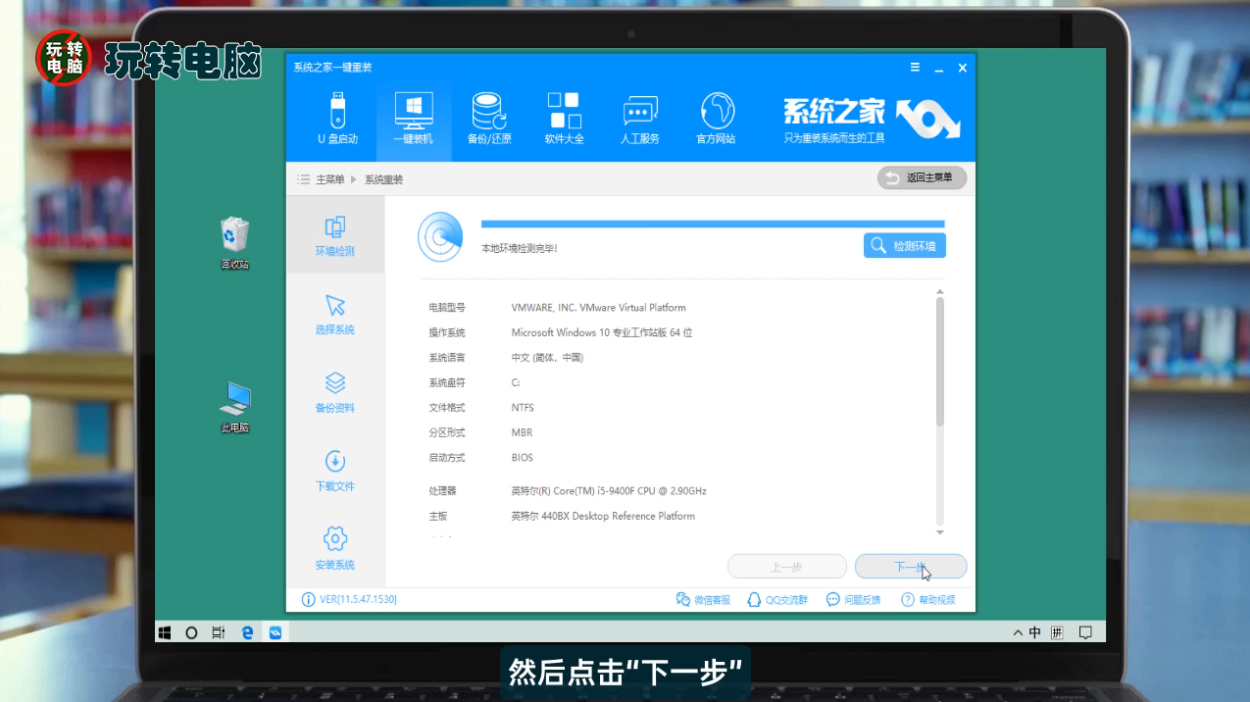Open 问题反馈 link

point(853,600)
